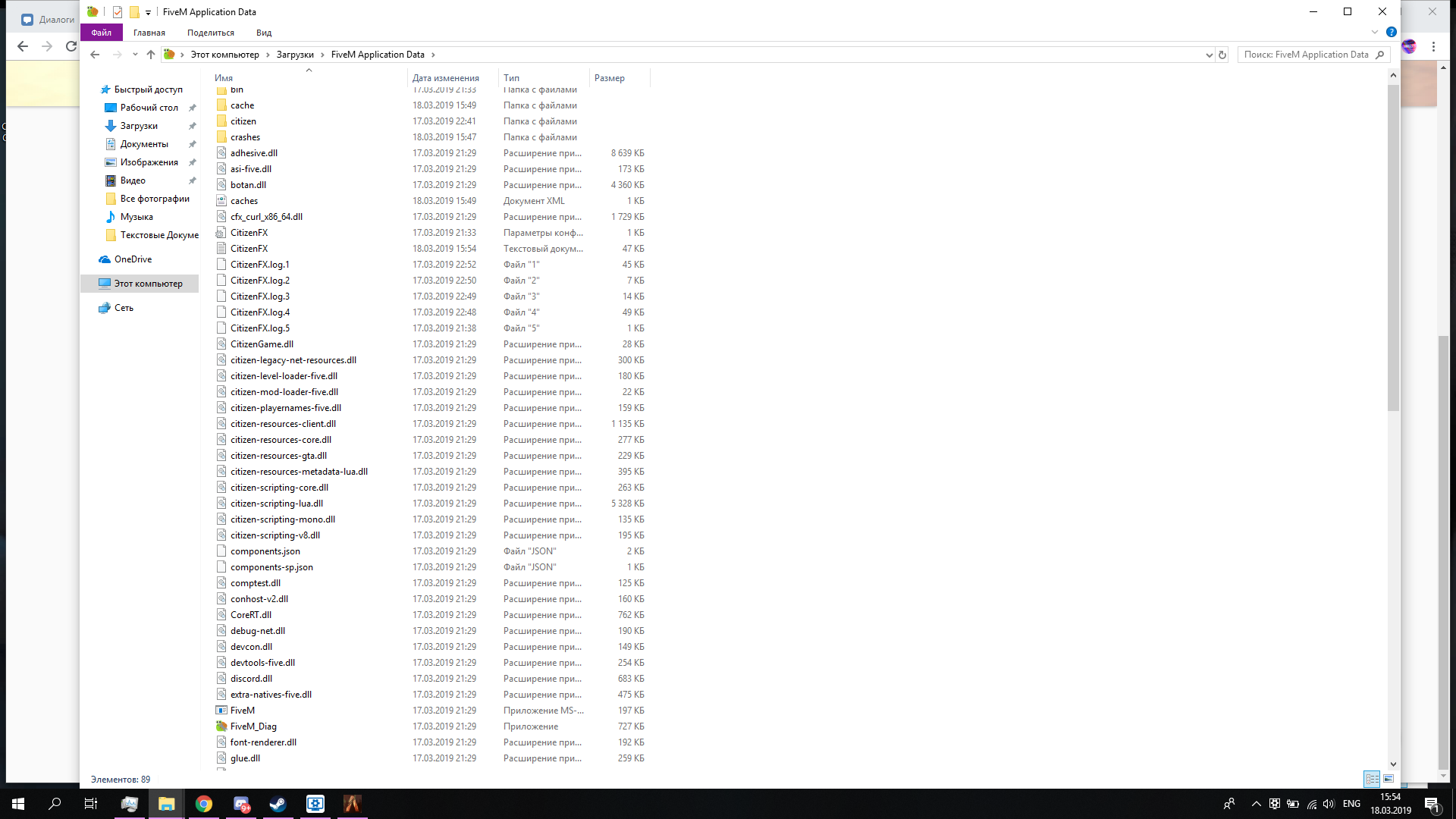
Task: Select file name glue.dll
Action: point(245,758)
